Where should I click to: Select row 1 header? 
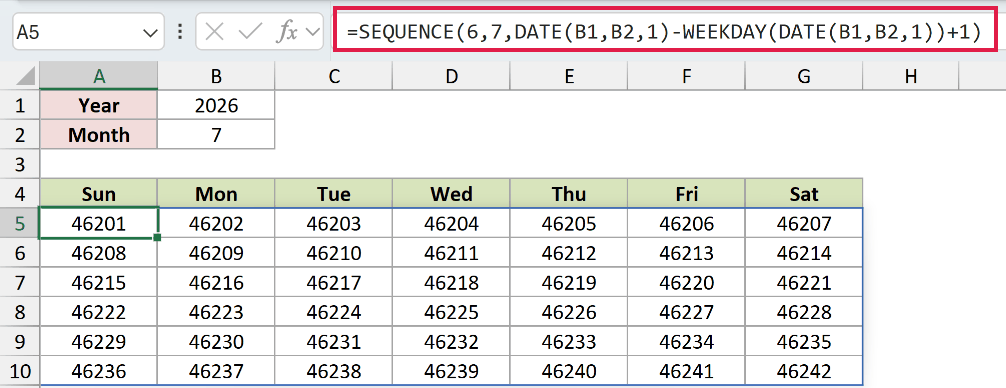point(19,105)
